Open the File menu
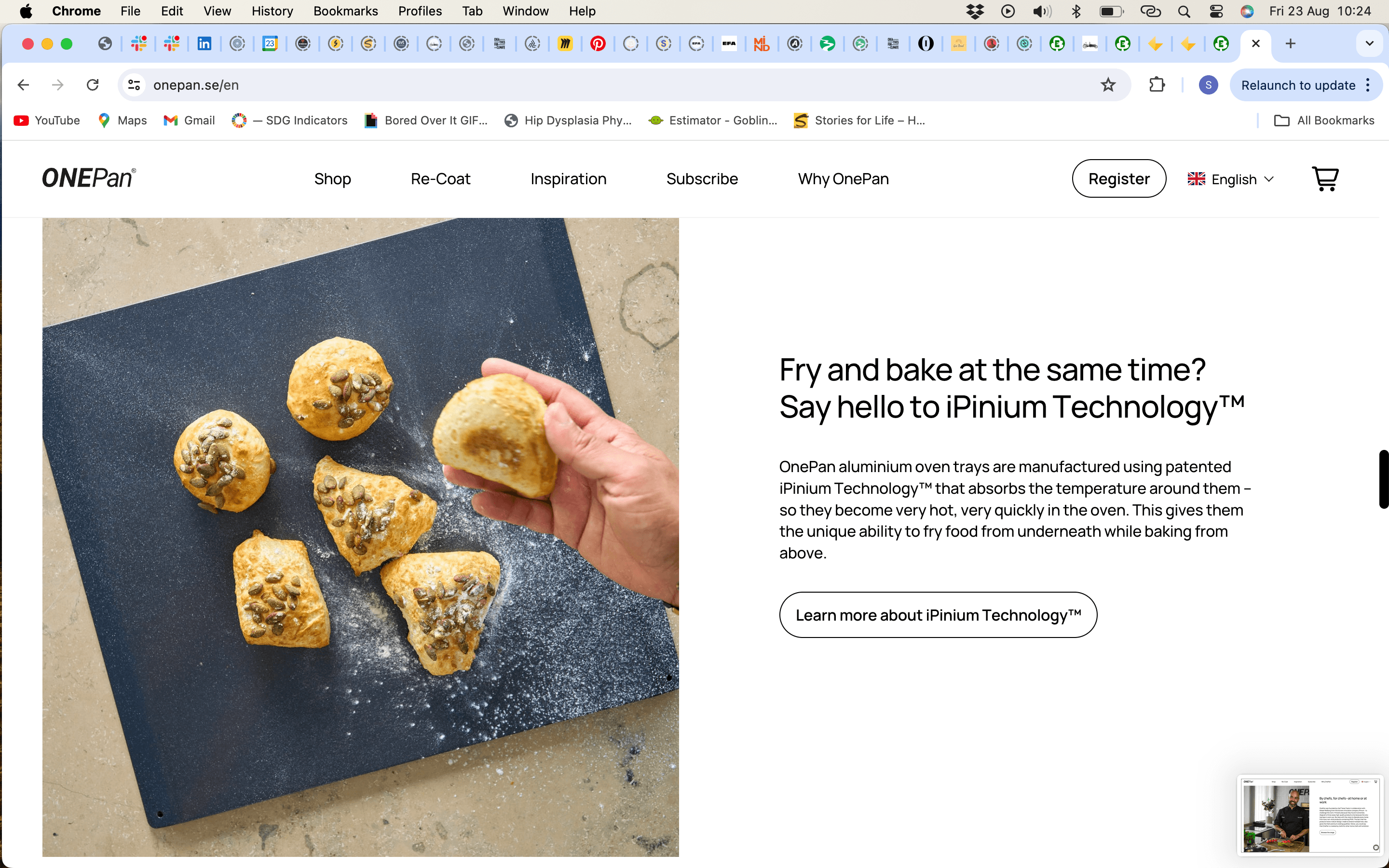The height and width of the screenshot is (868, 1389). (130, 11)
